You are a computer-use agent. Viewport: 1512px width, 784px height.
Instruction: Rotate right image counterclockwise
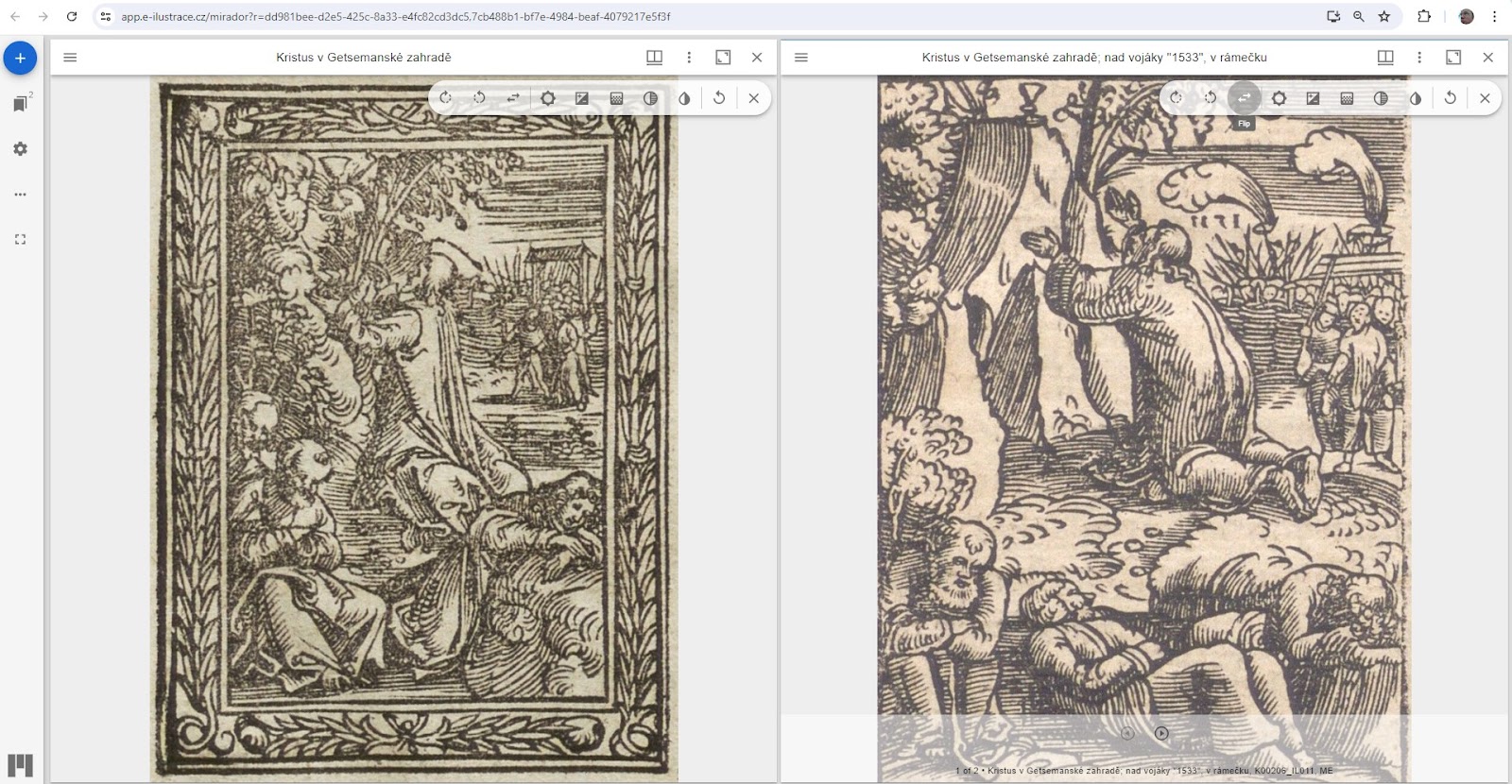coord(1210,98)
